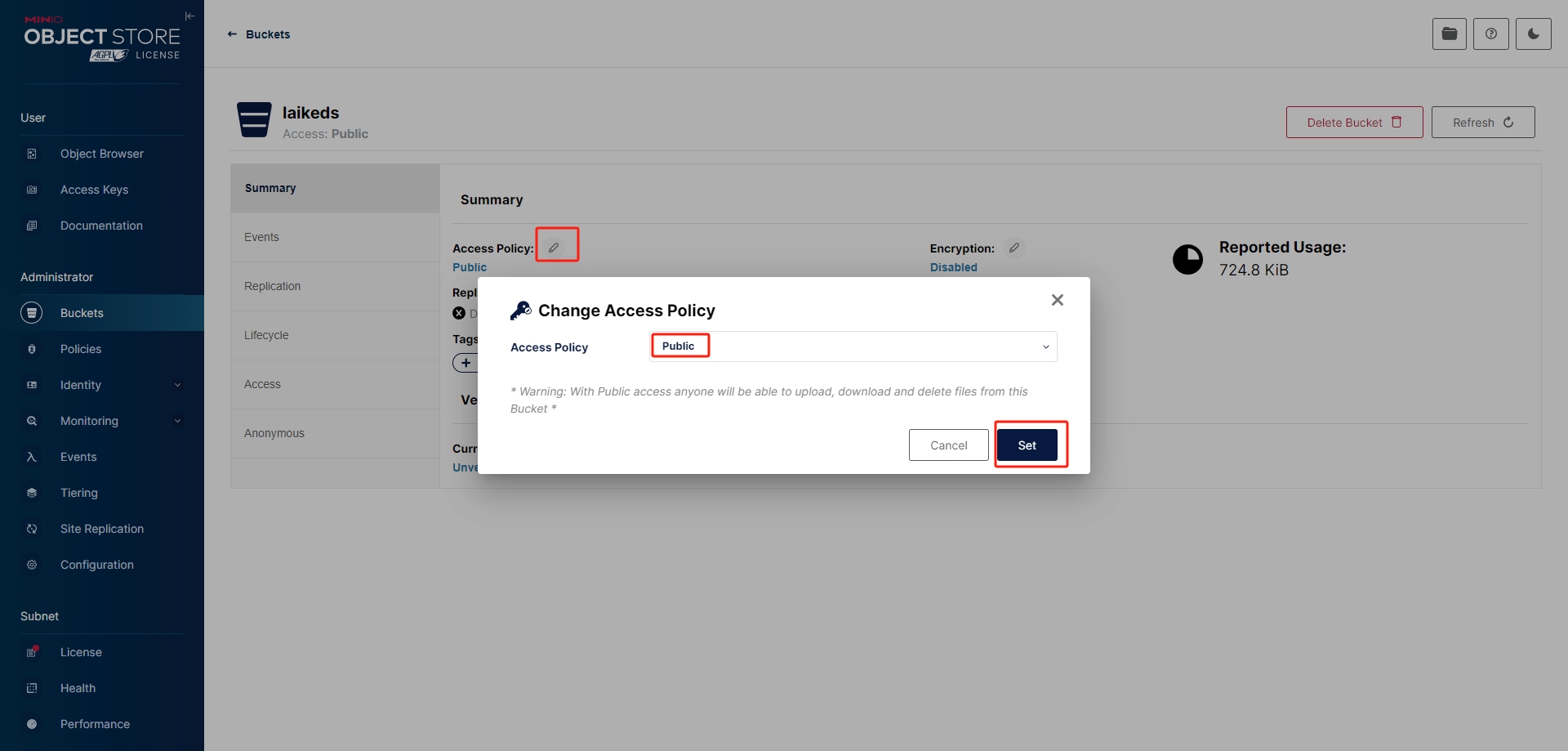
Task: Refresh the bucket details
Action: pos(1483,123)
